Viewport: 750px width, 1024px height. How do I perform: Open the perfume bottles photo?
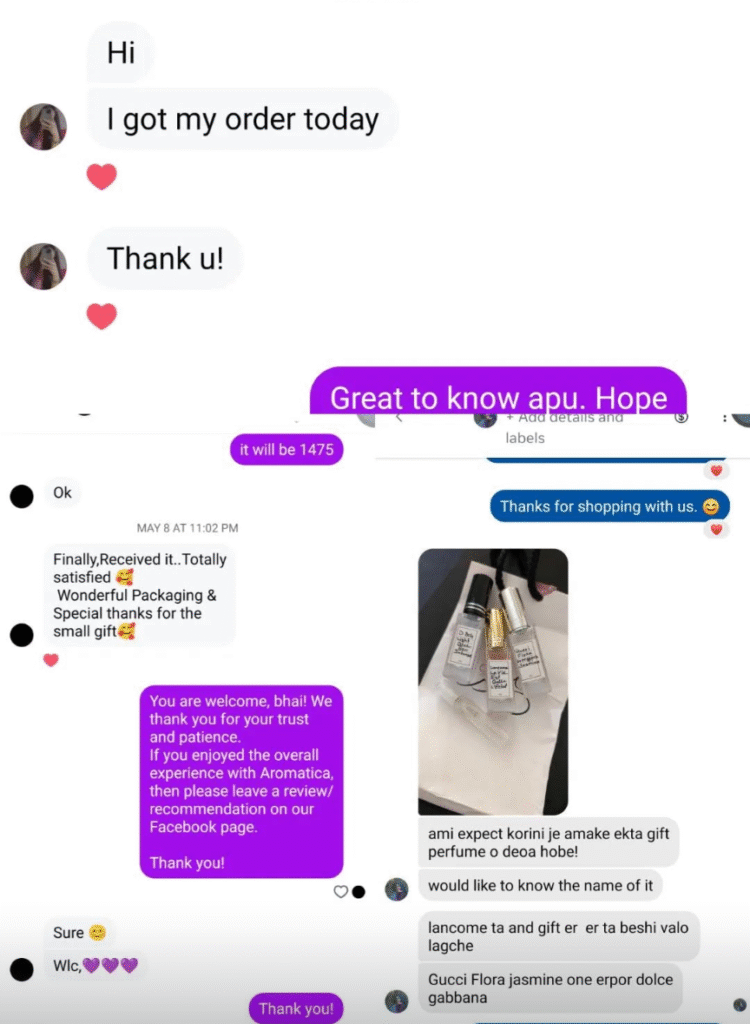[493, 682]
